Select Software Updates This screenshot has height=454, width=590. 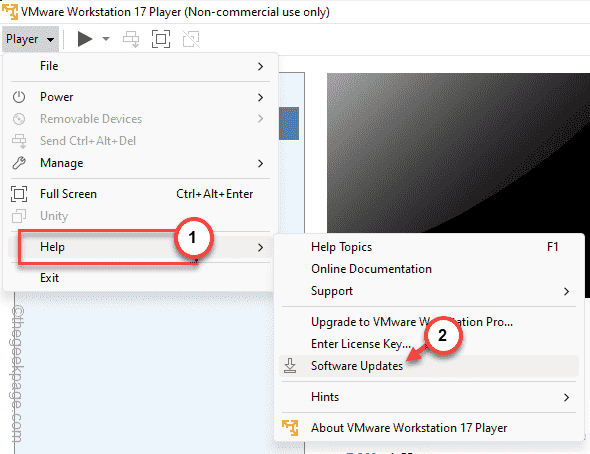(429, 366)
